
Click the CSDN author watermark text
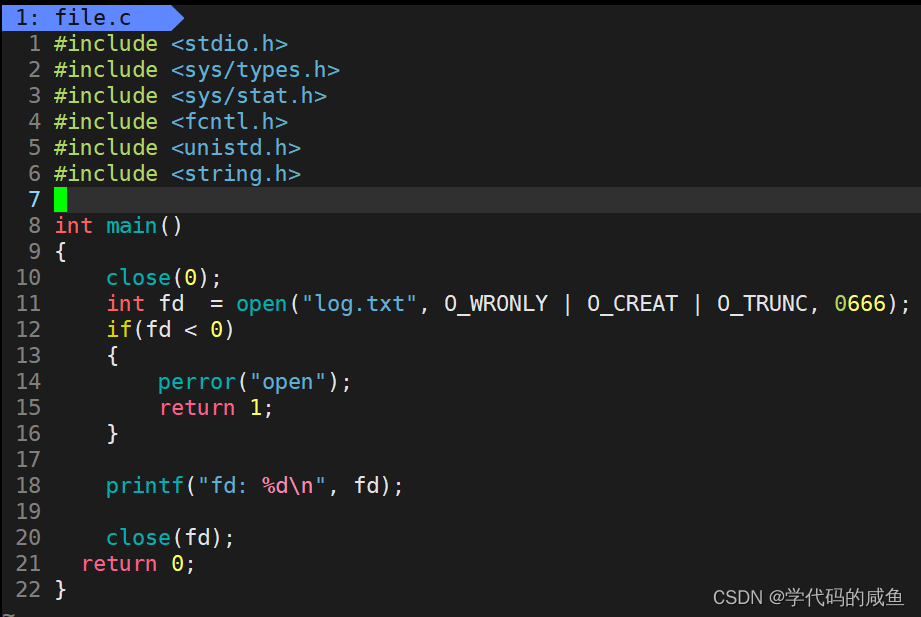808,597
